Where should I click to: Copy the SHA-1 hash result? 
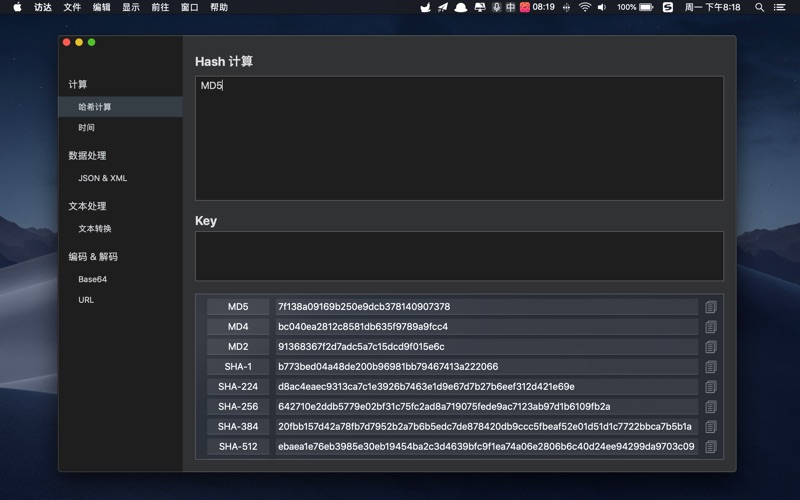tap(711, 367)
